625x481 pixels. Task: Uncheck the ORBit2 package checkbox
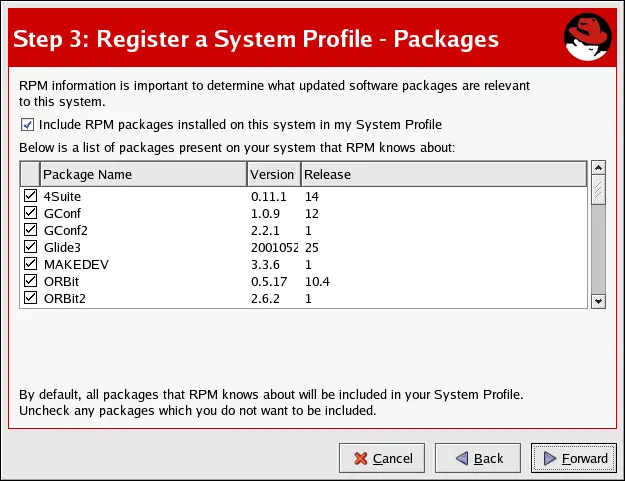tap(30, 298)
